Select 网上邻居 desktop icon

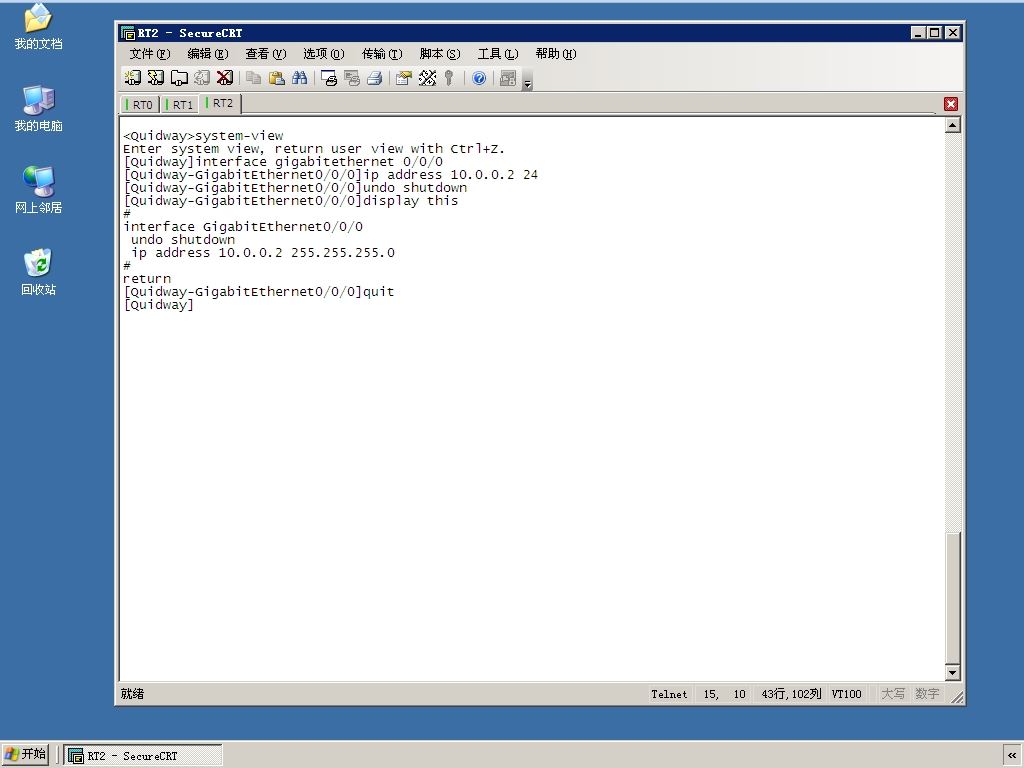39,190
